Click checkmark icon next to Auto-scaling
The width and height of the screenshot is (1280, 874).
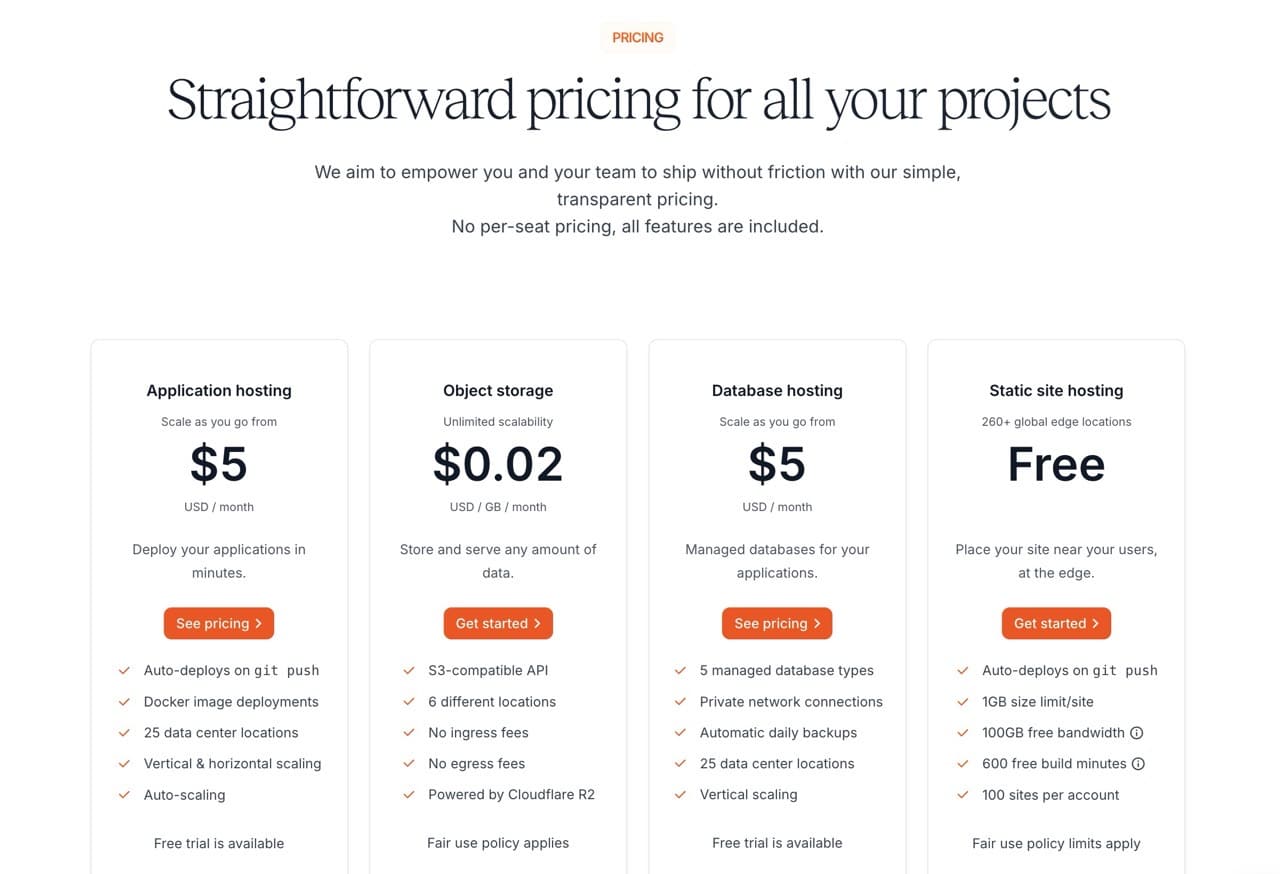[x=124, y=795]
